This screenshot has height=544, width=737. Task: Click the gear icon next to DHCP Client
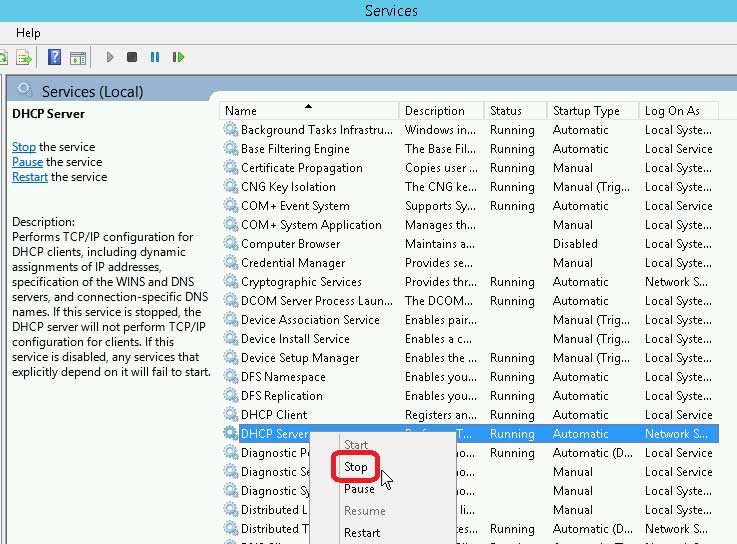click(x=231, y=415)
